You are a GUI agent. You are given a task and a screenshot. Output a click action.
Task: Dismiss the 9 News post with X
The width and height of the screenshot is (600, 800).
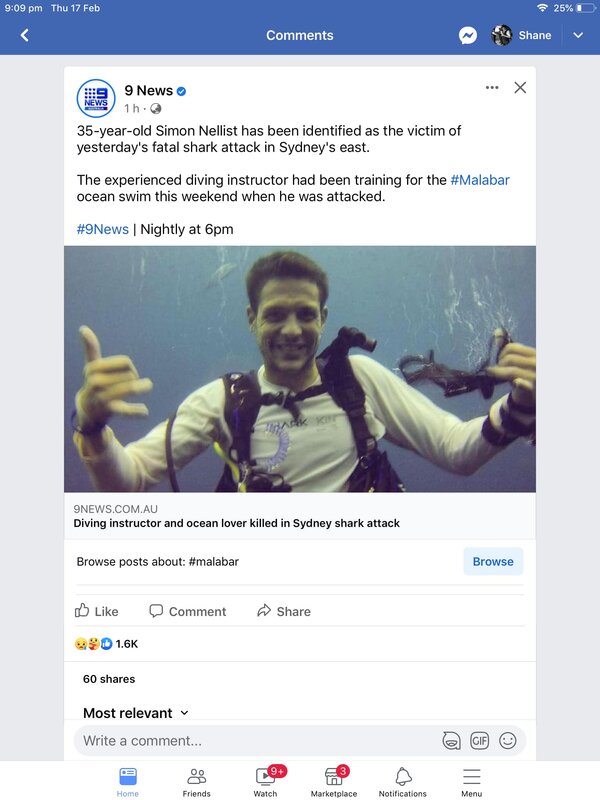520,88
